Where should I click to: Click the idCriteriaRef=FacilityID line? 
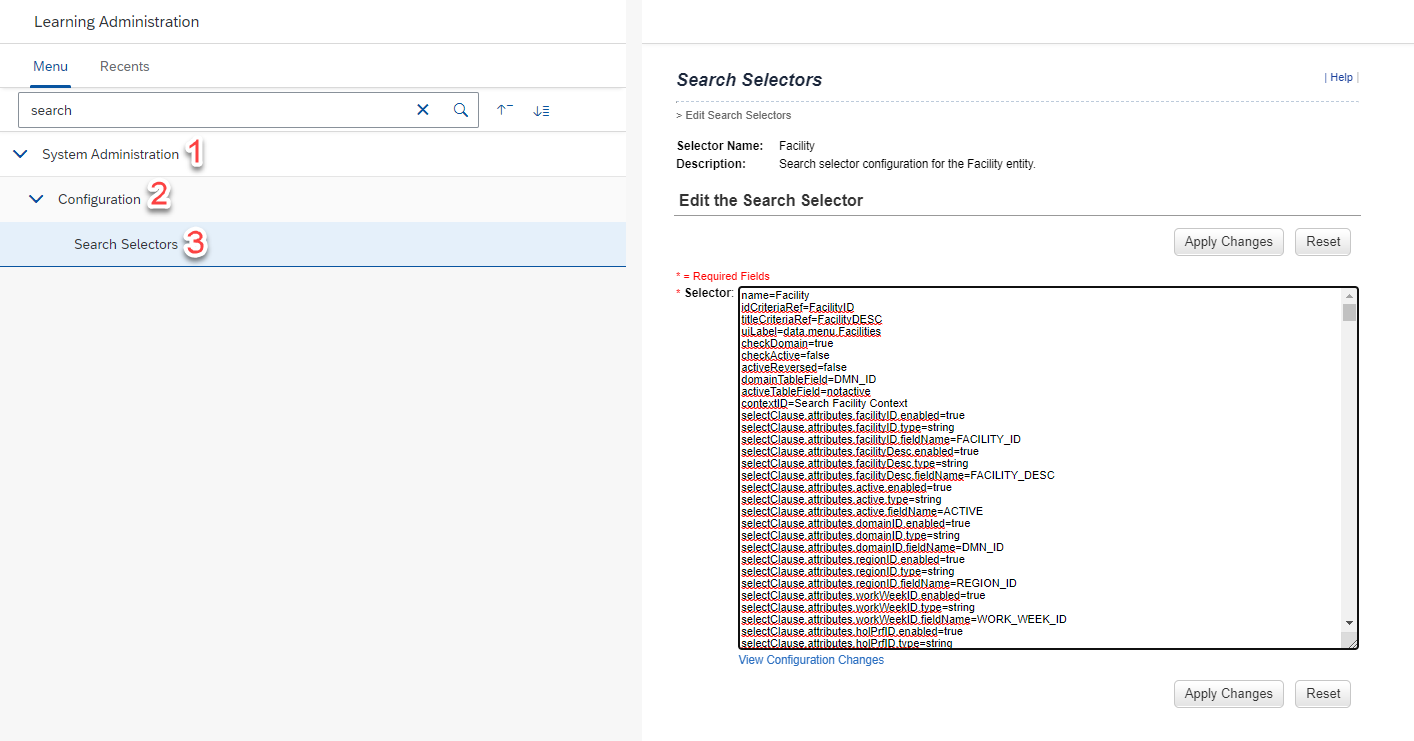pyautogui.click(x=798, y=307)
